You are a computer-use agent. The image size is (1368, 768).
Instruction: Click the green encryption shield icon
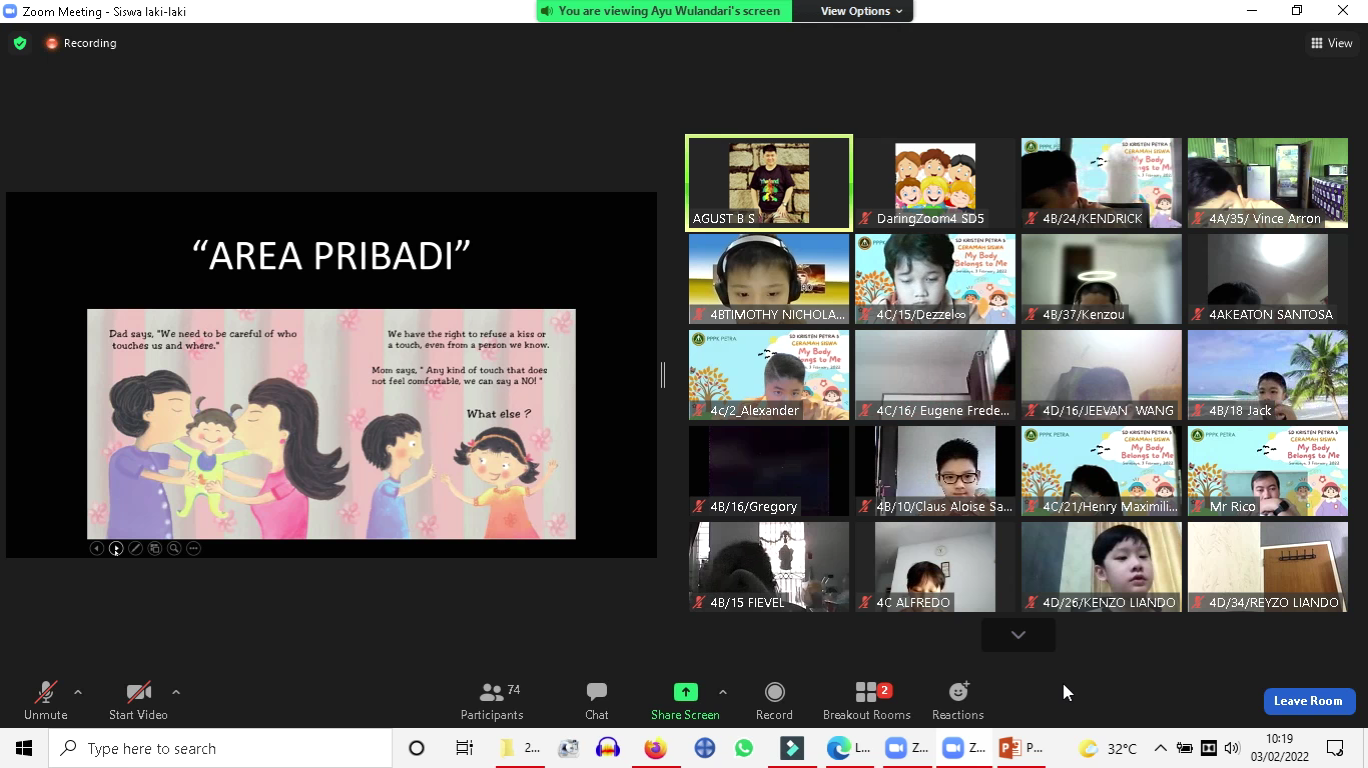pos(20,43)
